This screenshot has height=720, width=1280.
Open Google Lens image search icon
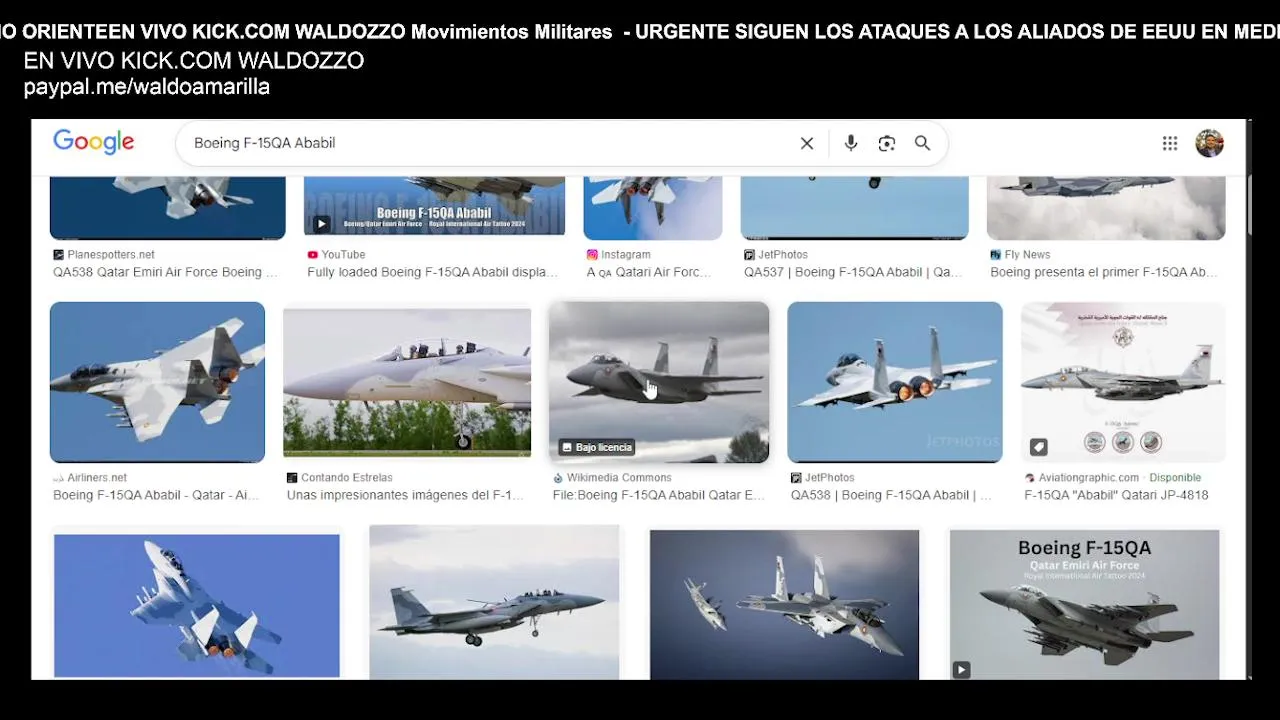(x=887, y=143)
